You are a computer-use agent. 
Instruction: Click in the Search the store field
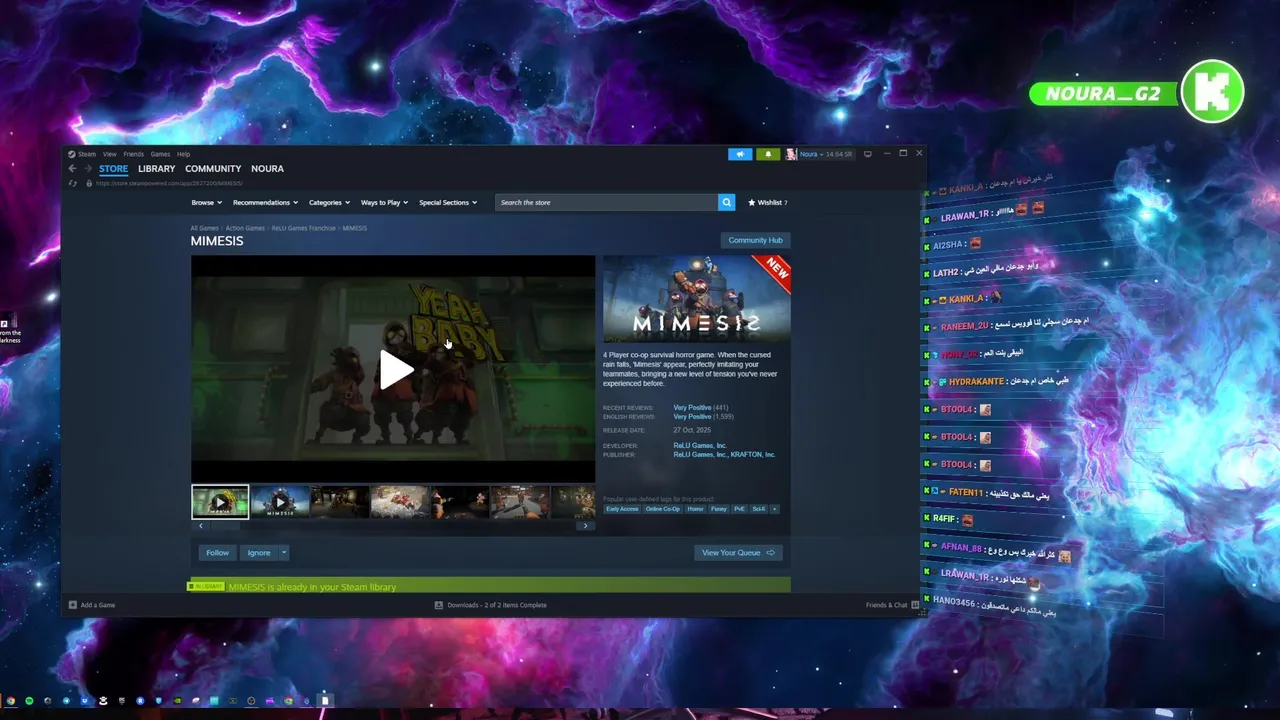[x=606, y=202]
